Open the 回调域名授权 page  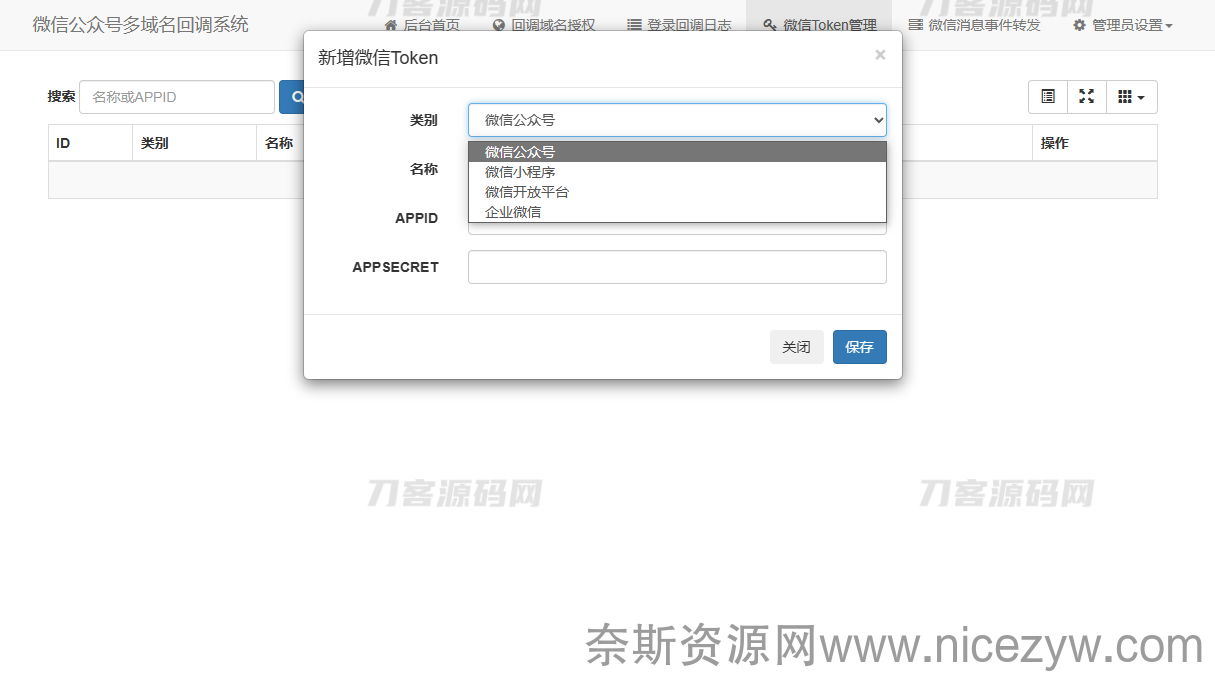543,25
